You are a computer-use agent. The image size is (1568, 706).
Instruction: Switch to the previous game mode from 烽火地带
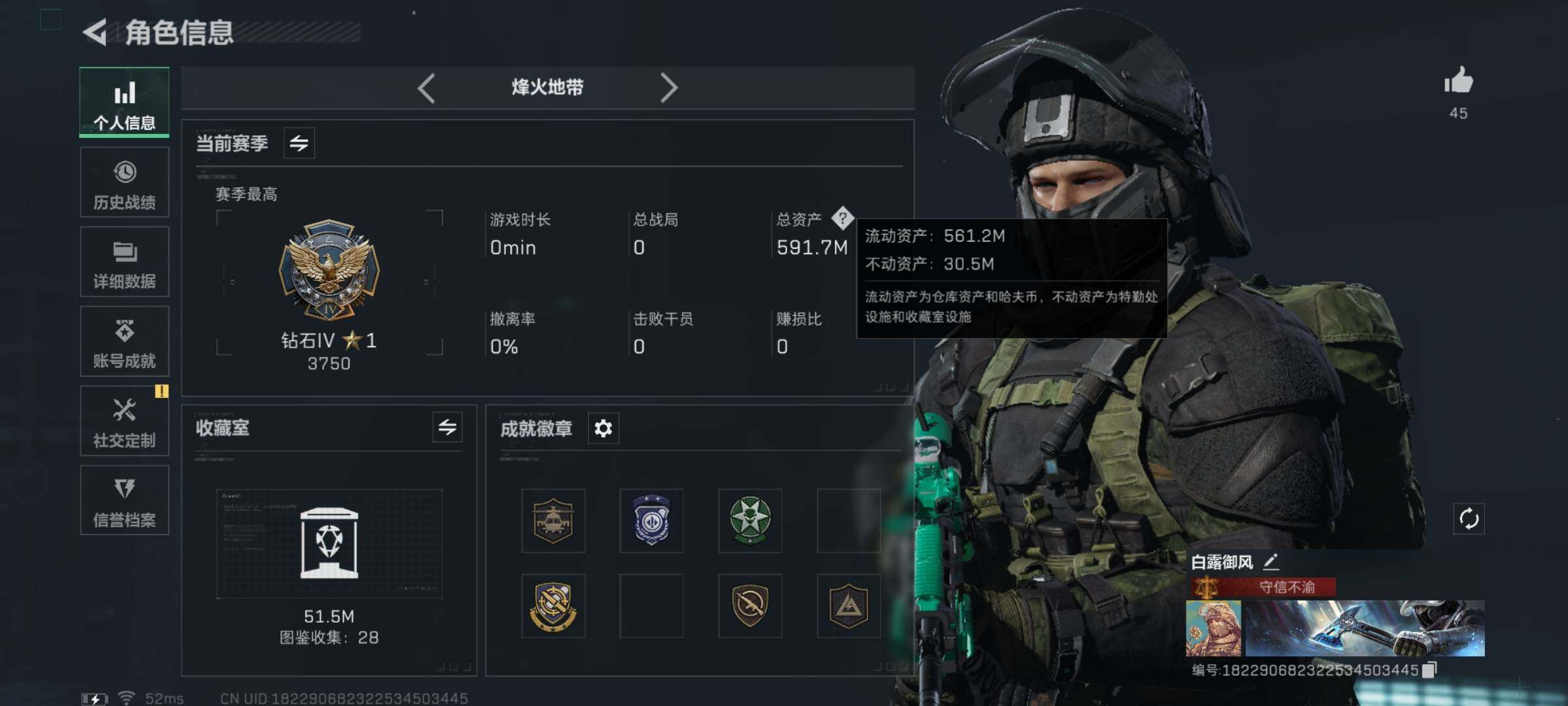click(x=426, y=88)
